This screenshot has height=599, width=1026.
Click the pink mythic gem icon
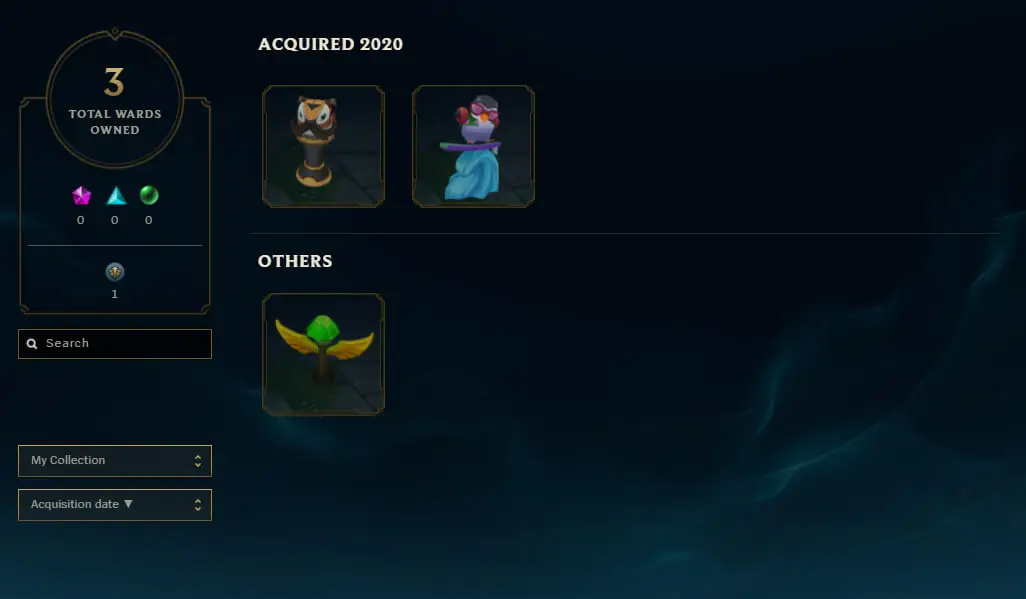coord(81,195)
